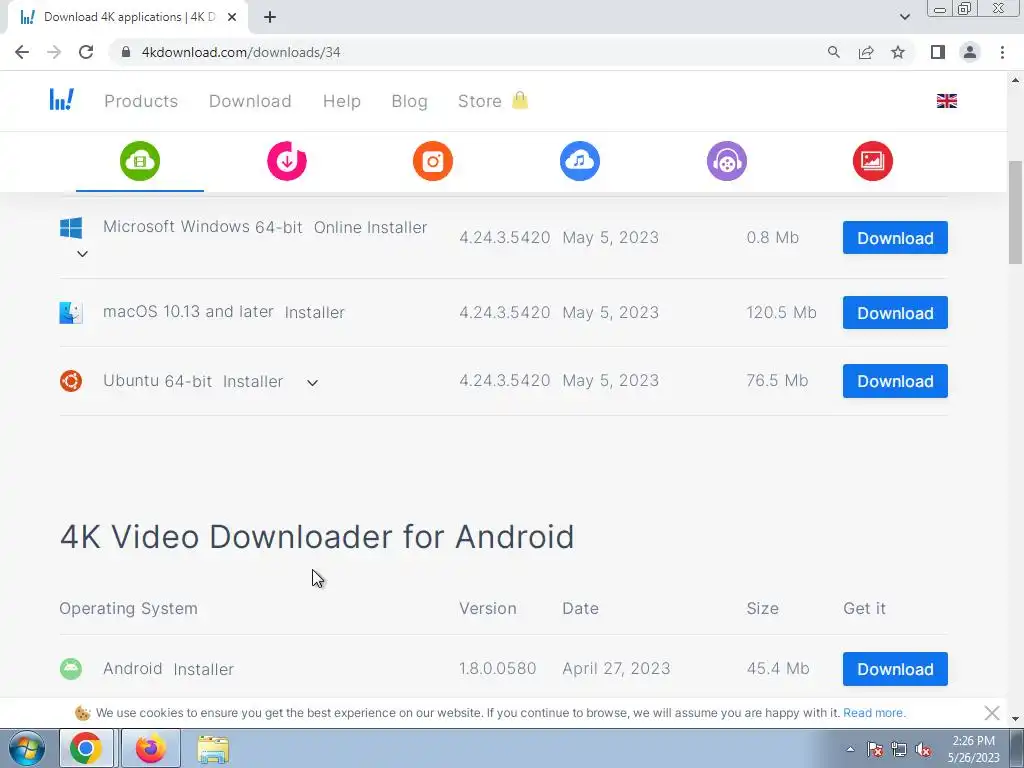Viewport: 1024px width, 768px height.
Task: Click the muted volume tray icon
Action: pos(923,750)
